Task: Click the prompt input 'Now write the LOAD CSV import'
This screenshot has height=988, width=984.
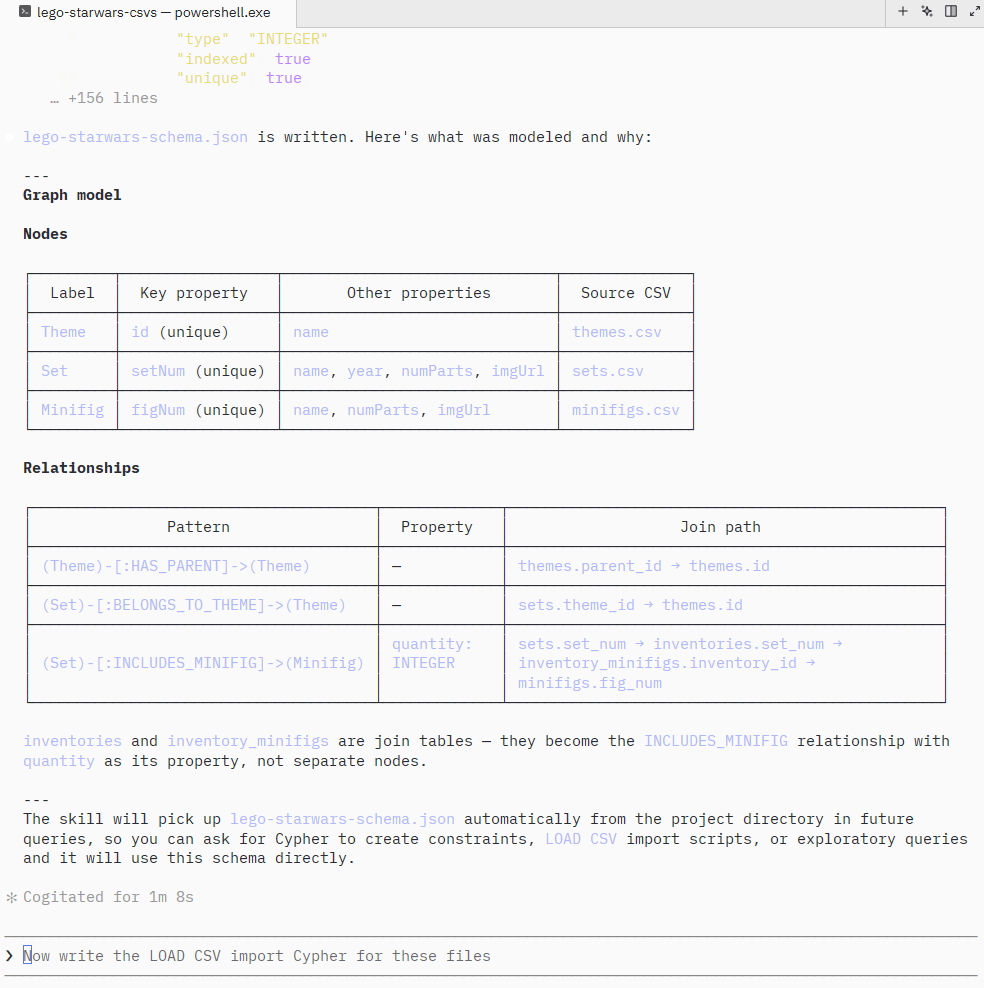Action: pos(256,956)
